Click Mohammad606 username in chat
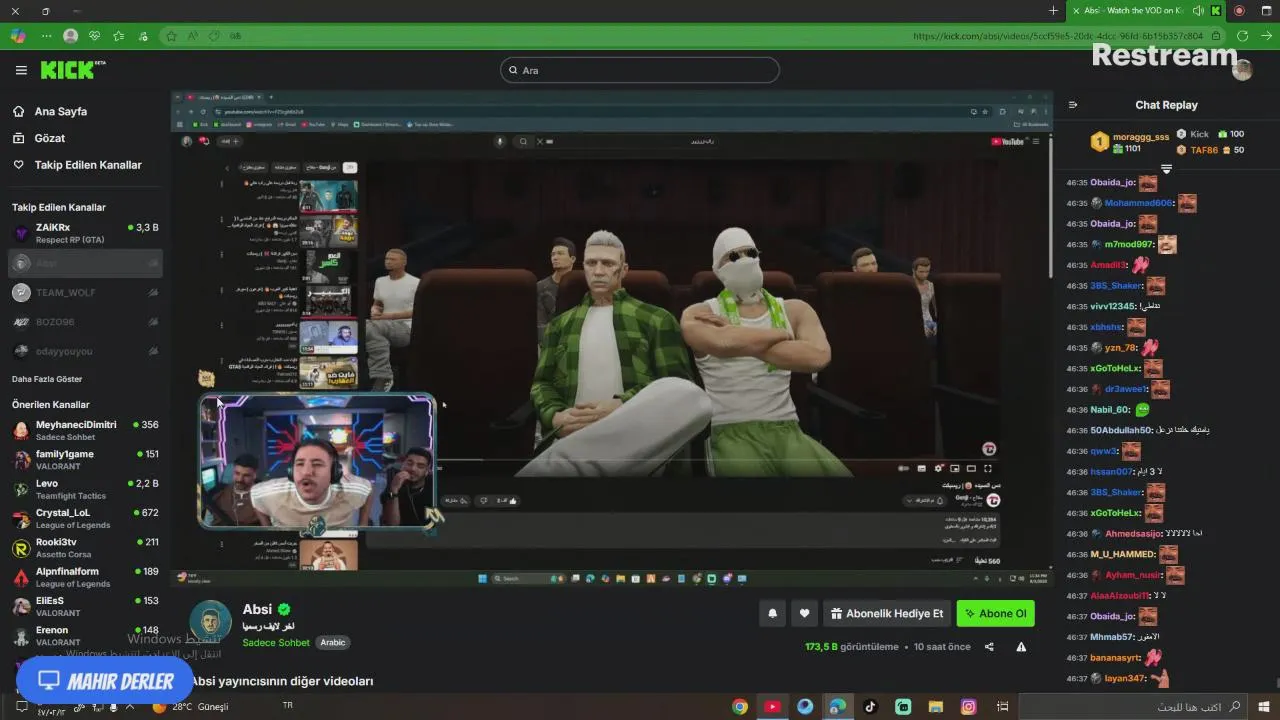Image resolution: width=1280 pixels, height=720 pixels. [1138, 203]
